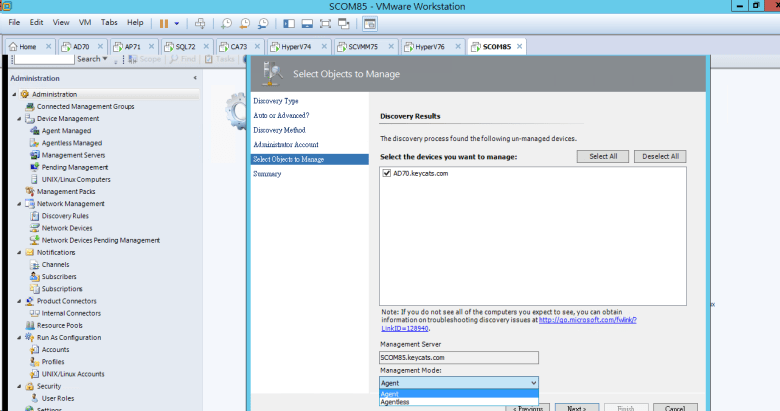This screenshot has height=411, width=780.
Task: Choose Agentless from the Management Mode list
Action: click(397, 402)
